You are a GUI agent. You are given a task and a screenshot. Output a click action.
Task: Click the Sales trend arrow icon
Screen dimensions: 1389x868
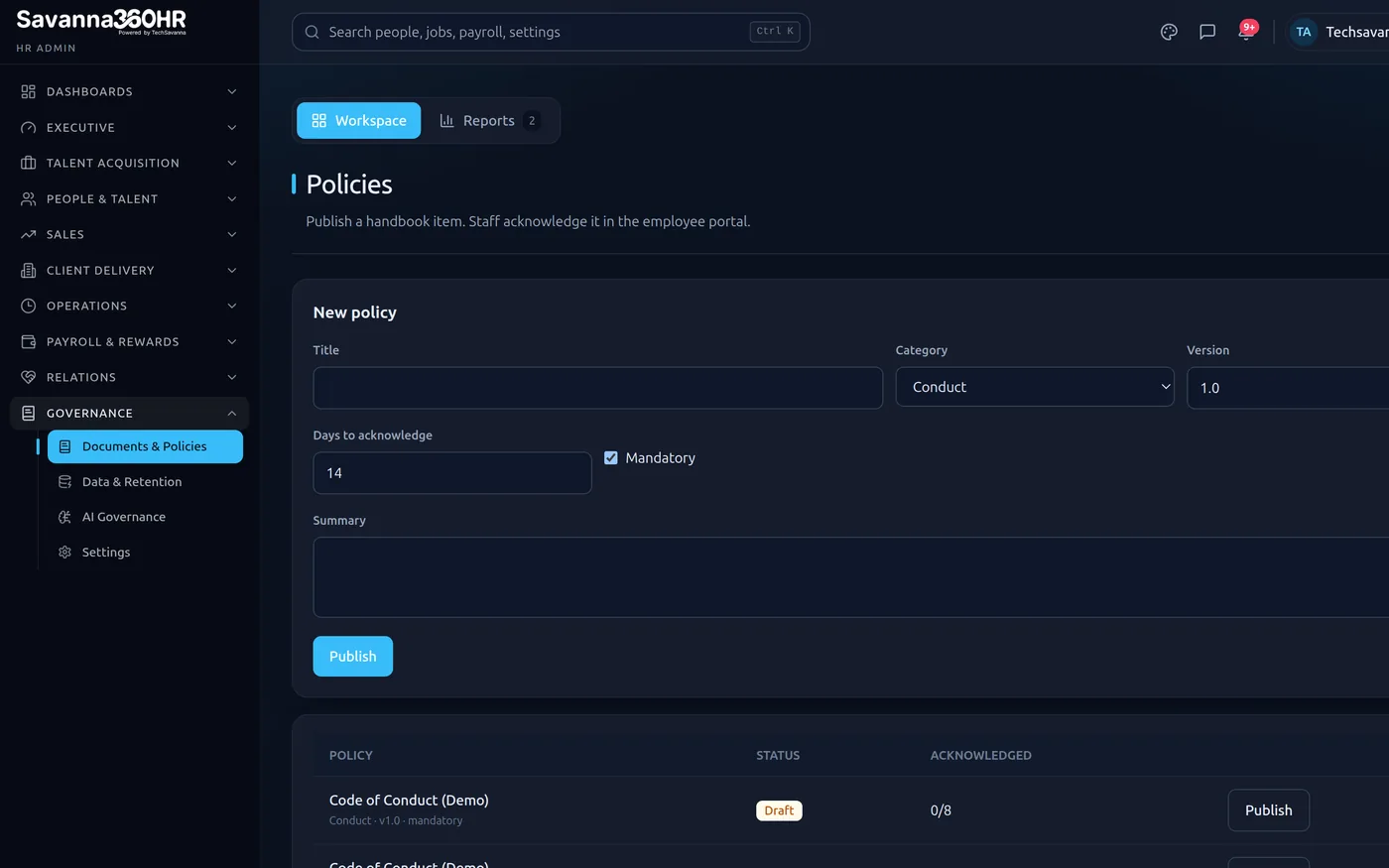(28, 234)
